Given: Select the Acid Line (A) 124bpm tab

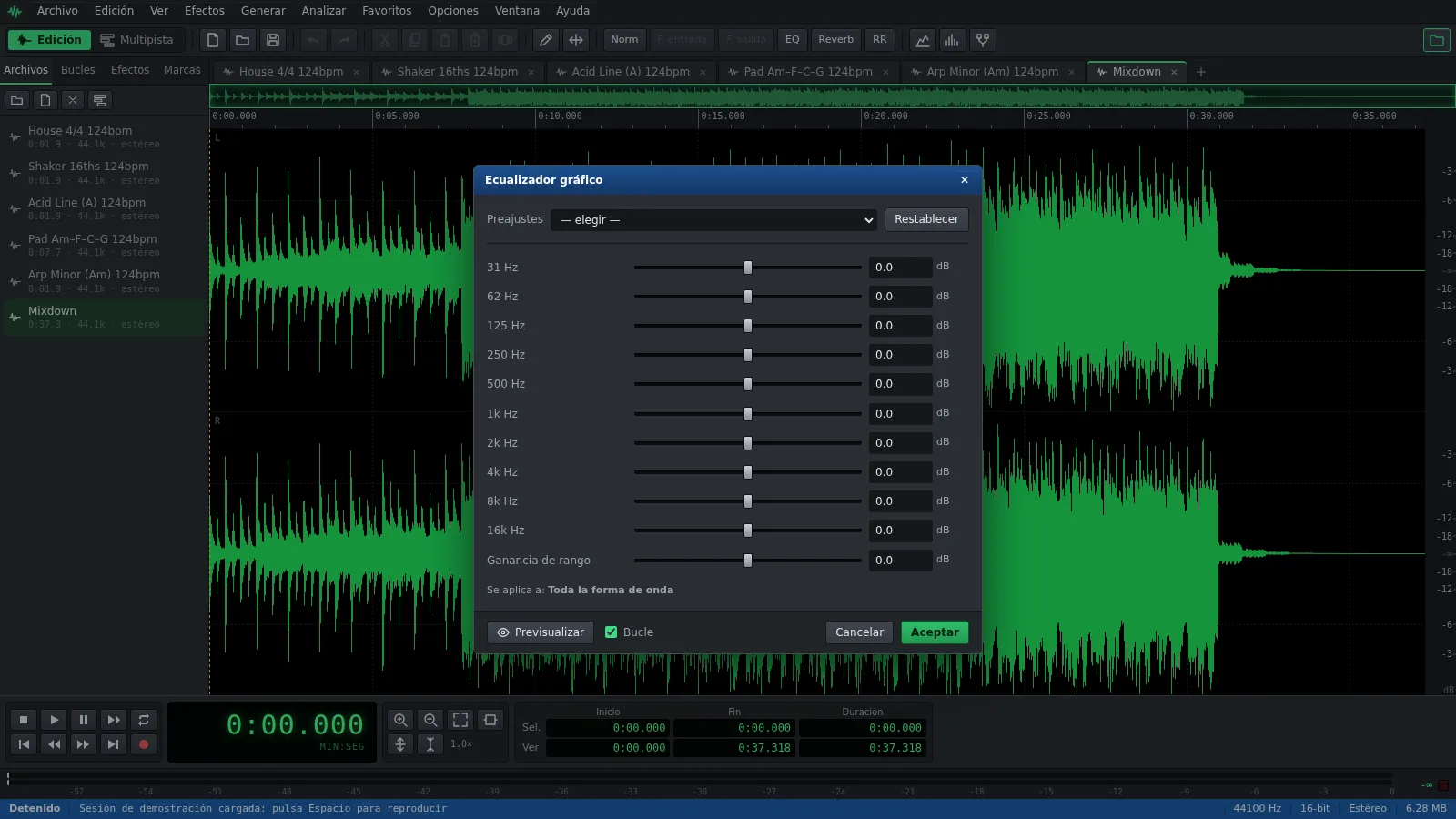Looking at the screenshot, I should click(631, 72).
